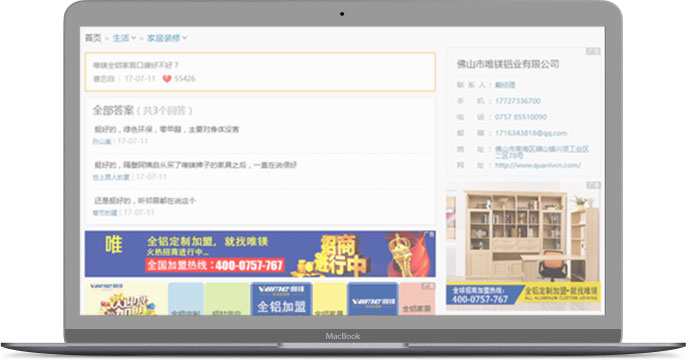
Task: Click the ad tag on bookshelf image
Action: pyautogui.click(x=593, y=185)
